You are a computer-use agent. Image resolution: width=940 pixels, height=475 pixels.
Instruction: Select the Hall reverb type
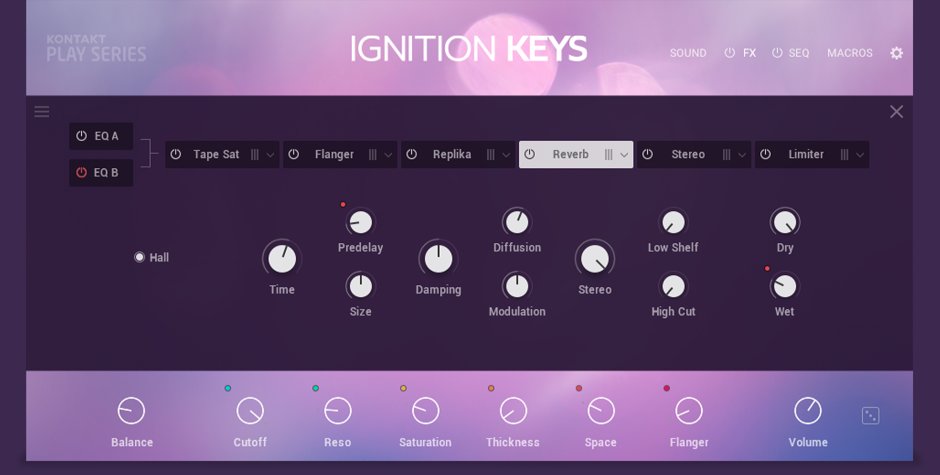click(140, 257)
